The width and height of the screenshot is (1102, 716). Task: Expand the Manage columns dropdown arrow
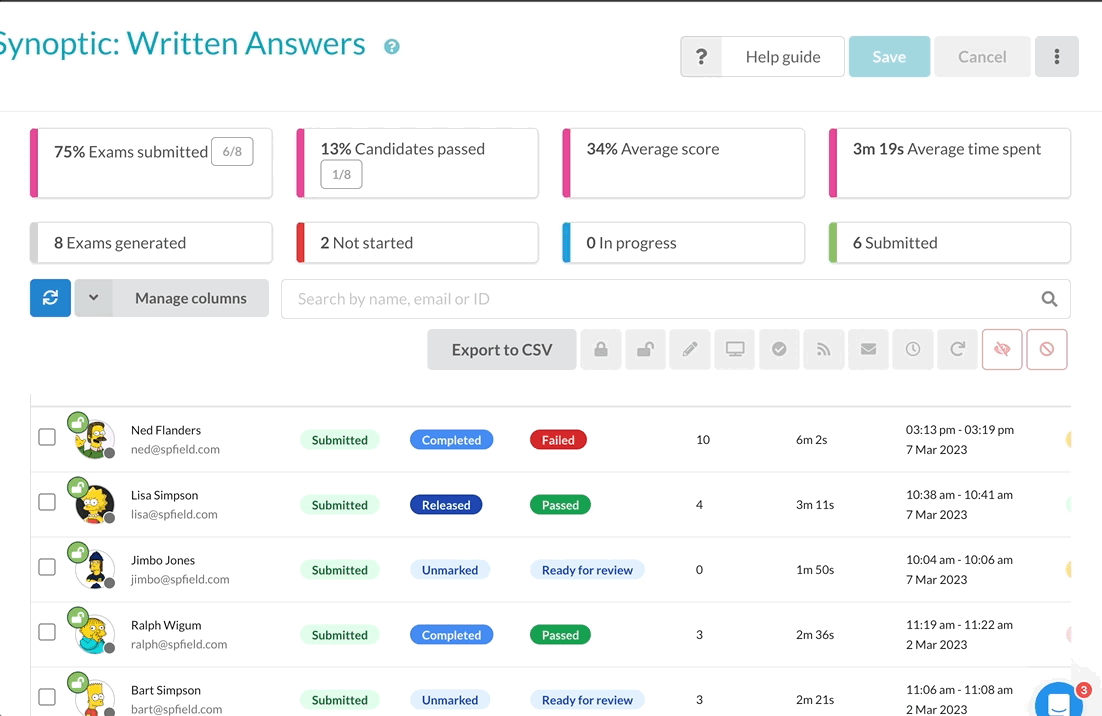94,298
